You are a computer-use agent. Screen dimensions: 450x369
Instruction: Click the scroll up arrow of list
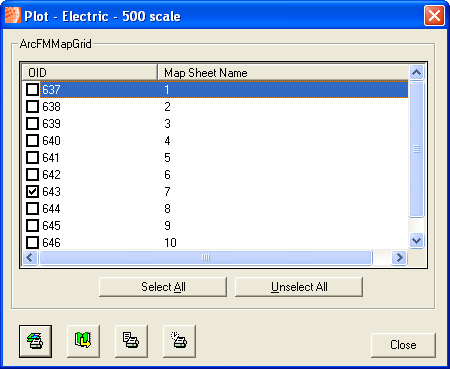(x=416, y=72)
